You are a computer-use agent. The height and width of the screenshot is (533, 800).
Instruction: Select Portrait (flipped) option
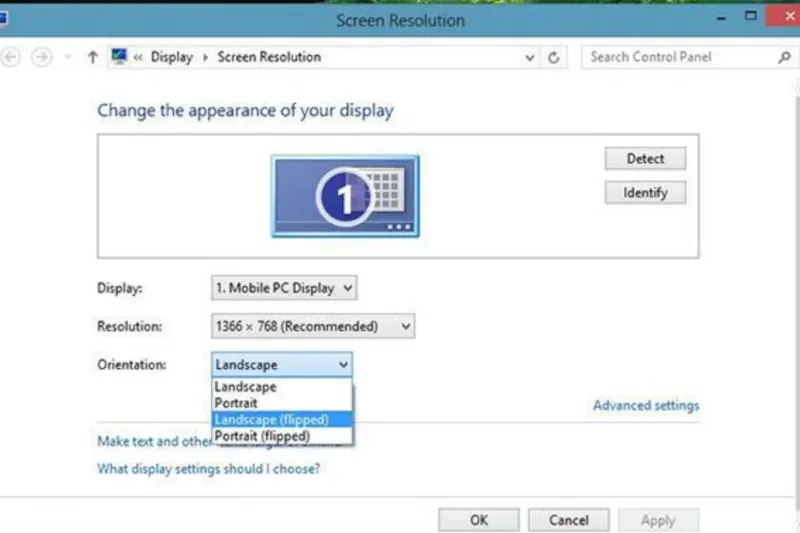[x=262, y=436]
